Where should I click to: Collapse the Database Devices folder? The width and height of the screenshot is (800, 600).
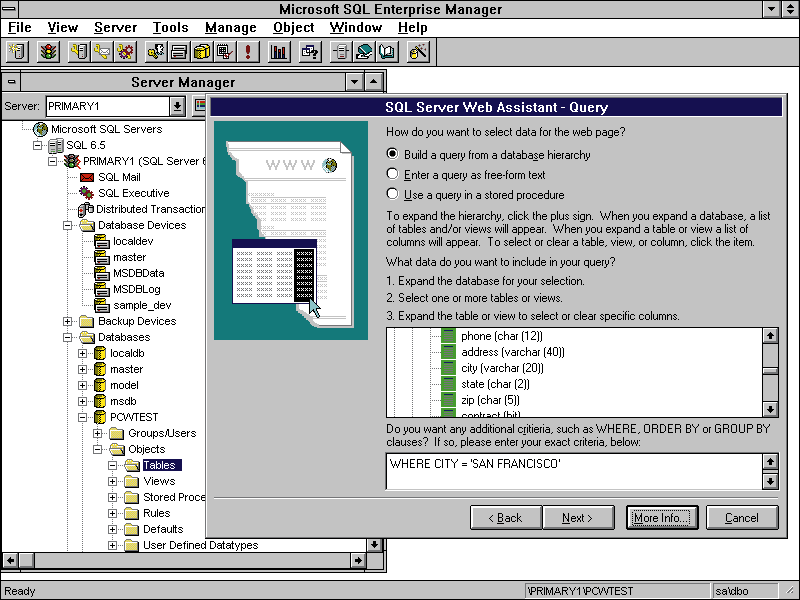pos(67,226)
